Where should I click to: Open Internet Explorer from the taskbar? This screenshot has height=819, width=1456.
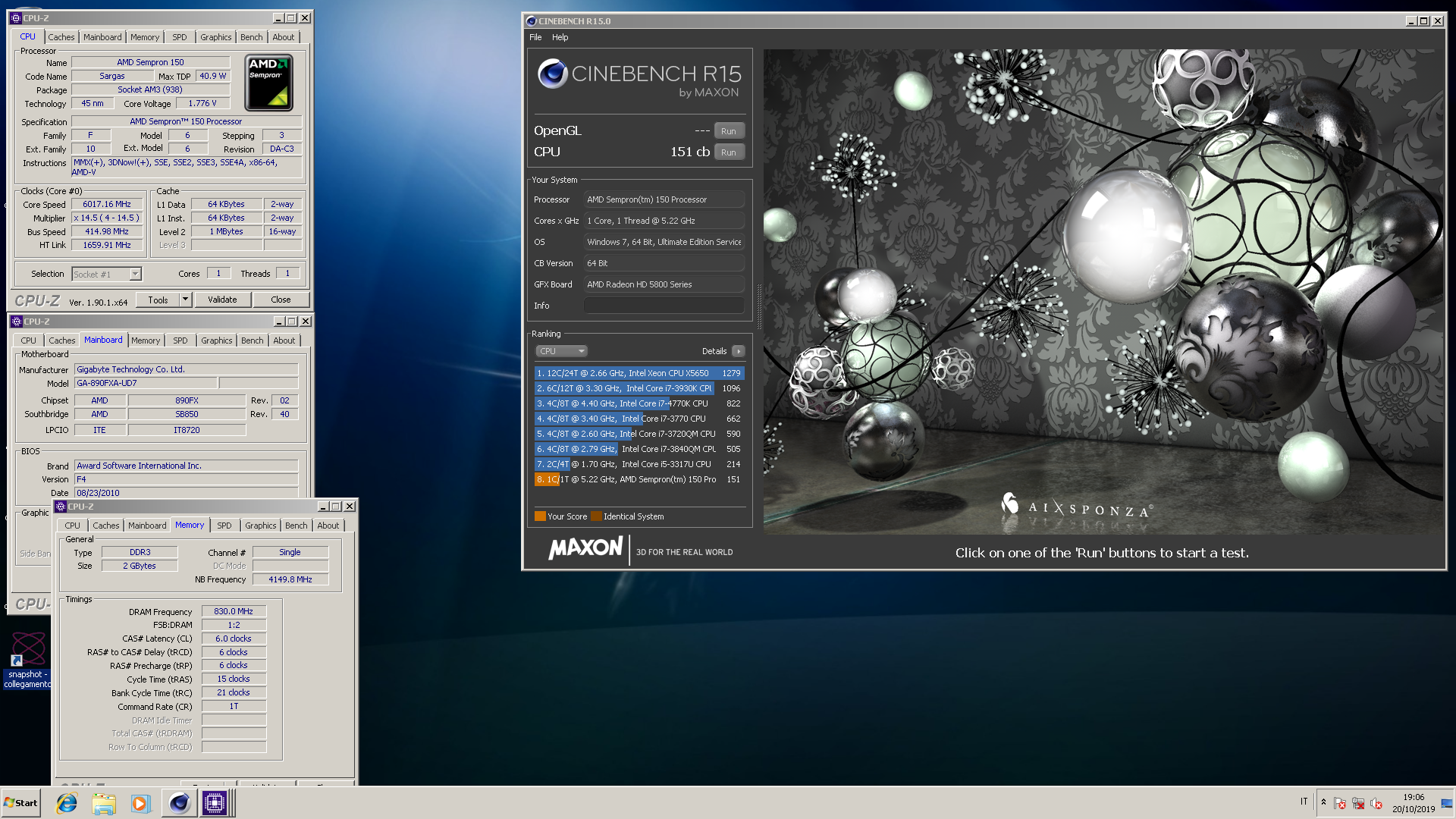[67, 803]
